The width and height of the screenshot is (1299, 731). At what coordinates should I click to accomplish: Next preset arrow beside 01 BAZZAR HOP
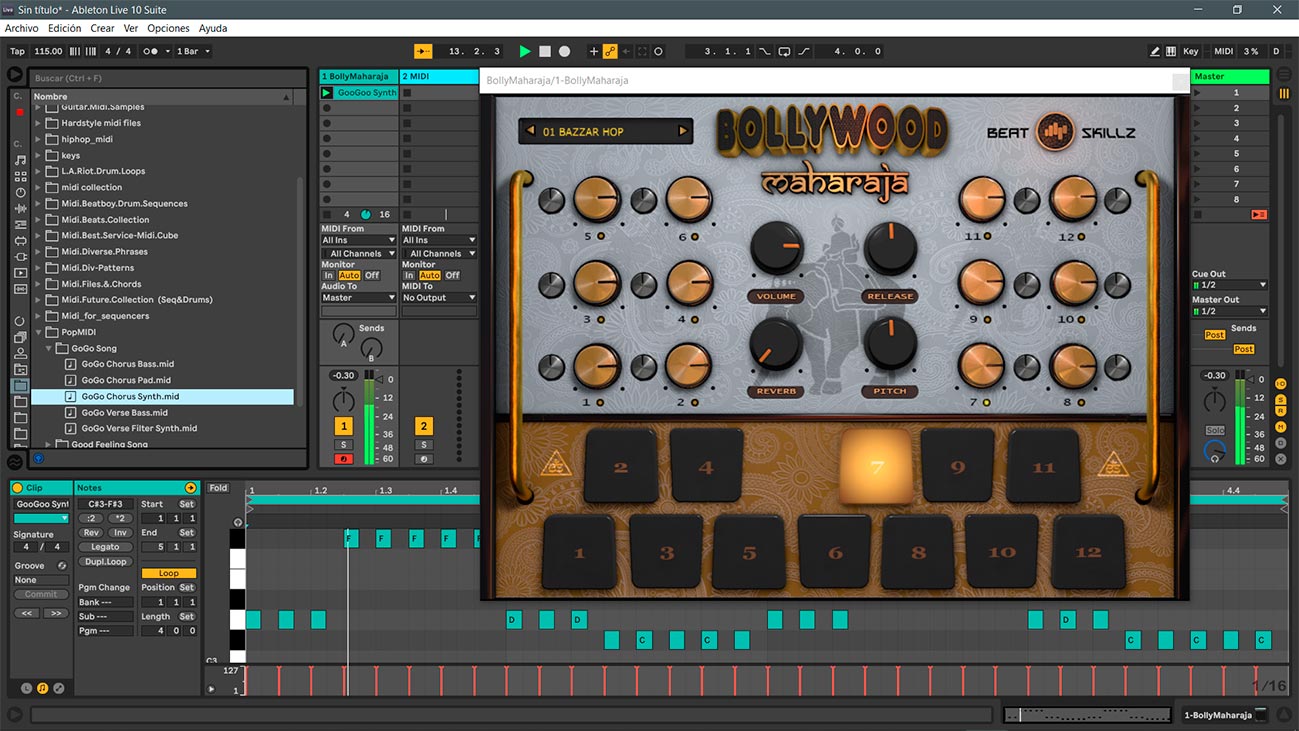(682, 131)
